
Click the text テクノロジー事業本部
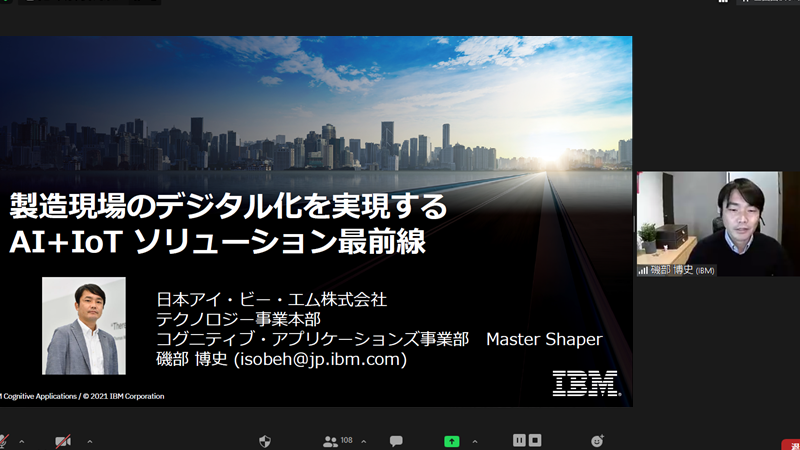[239, 319]
